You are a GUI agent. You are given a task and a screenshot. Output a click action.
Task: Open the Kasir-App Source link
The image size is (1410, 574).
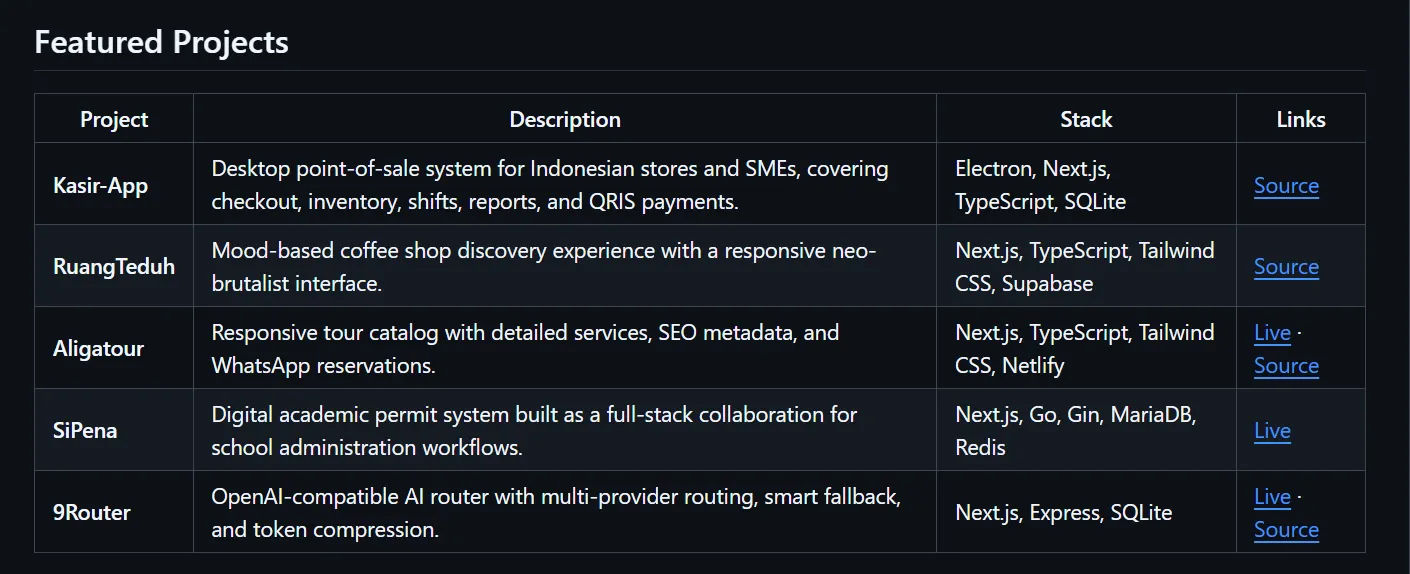1286,186
